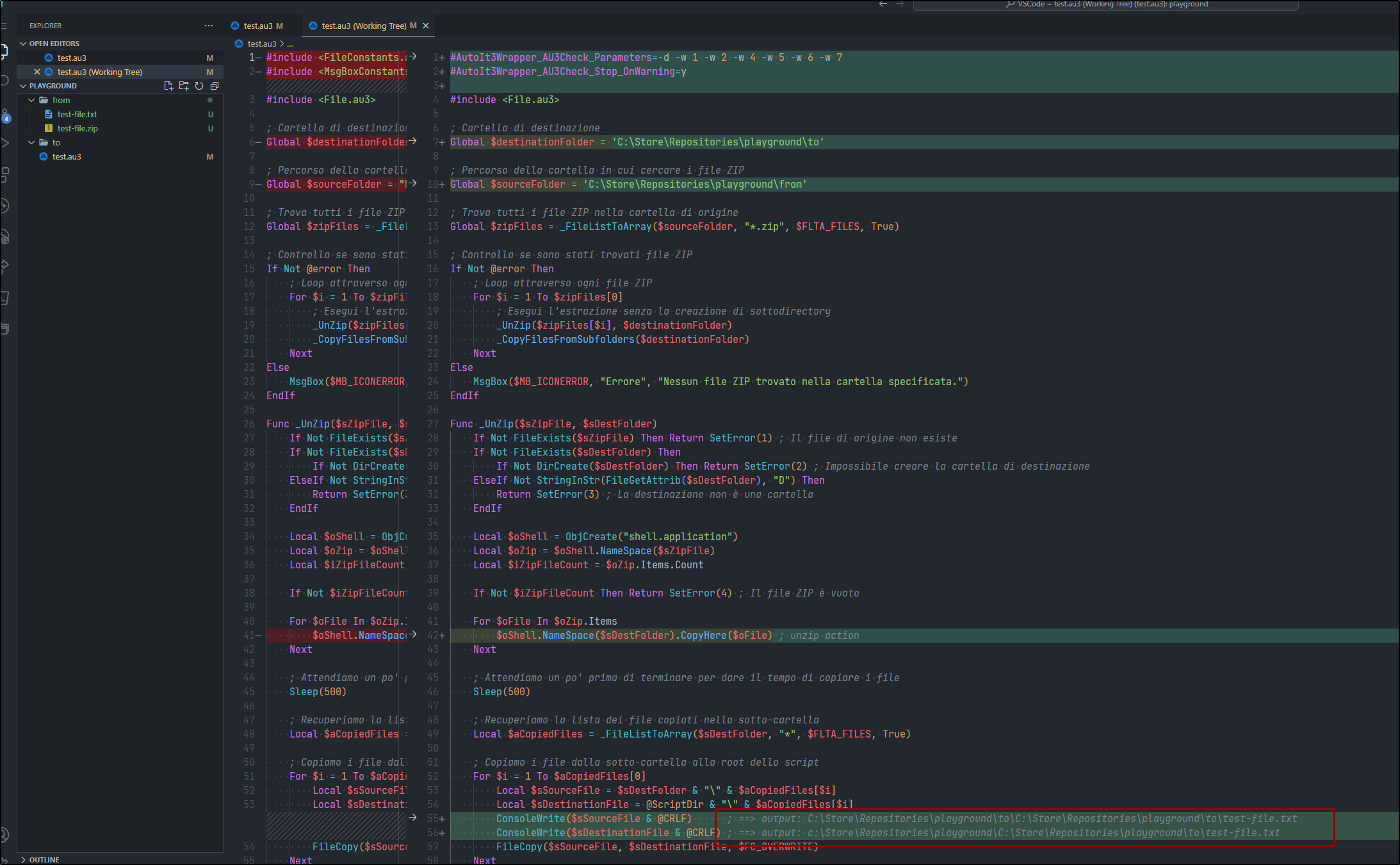
Task: Create a new file in PLAYGROUND
Action: (168, 86)
